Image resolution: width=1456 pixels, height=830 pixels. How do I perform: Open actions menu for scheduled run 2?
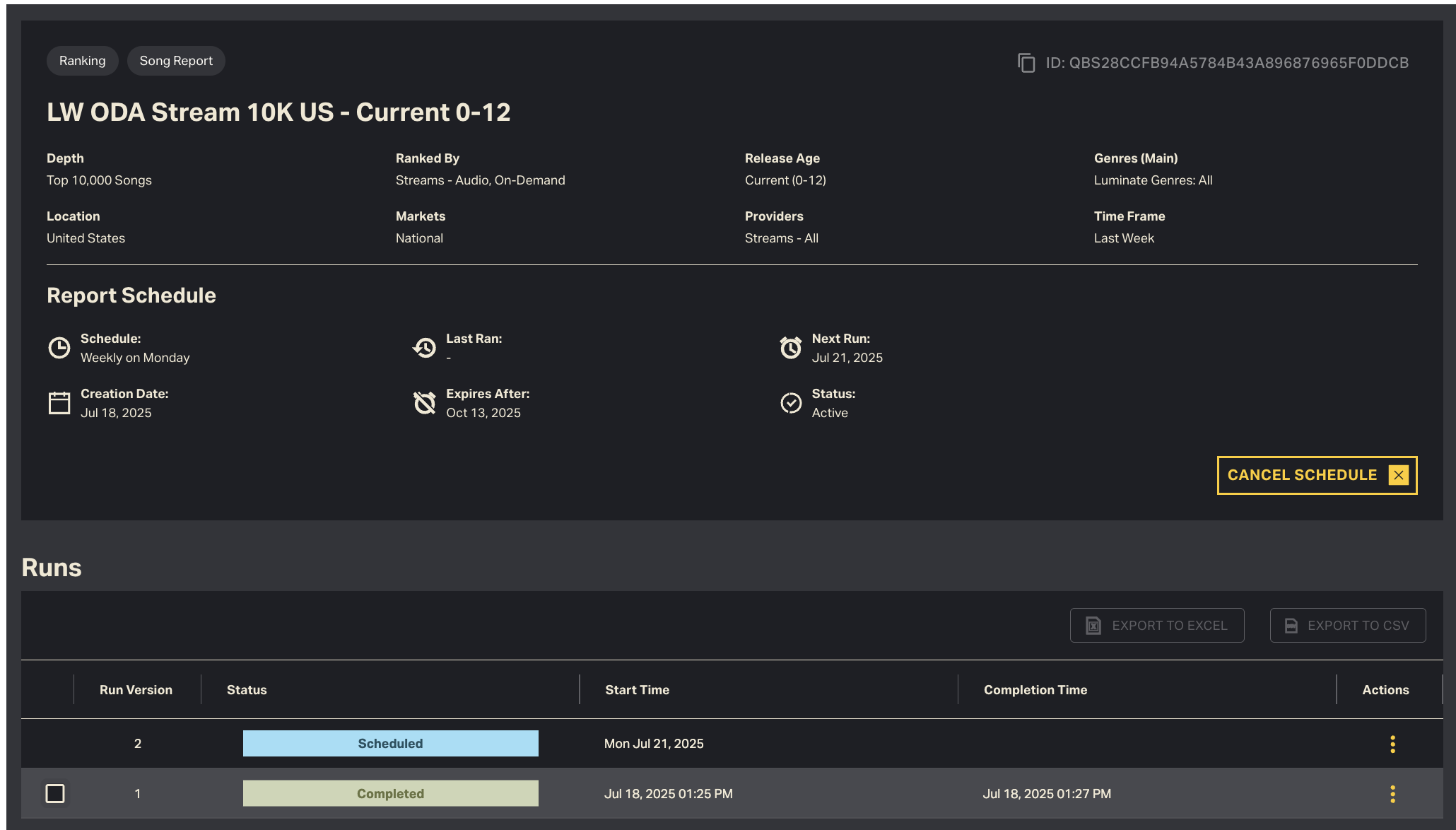[x=1392, y=744]
